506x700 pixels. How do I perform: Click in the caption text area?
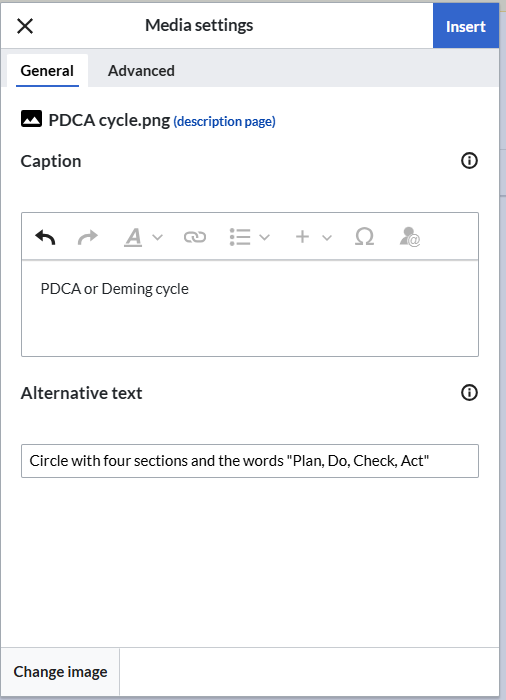click(250, 308)
